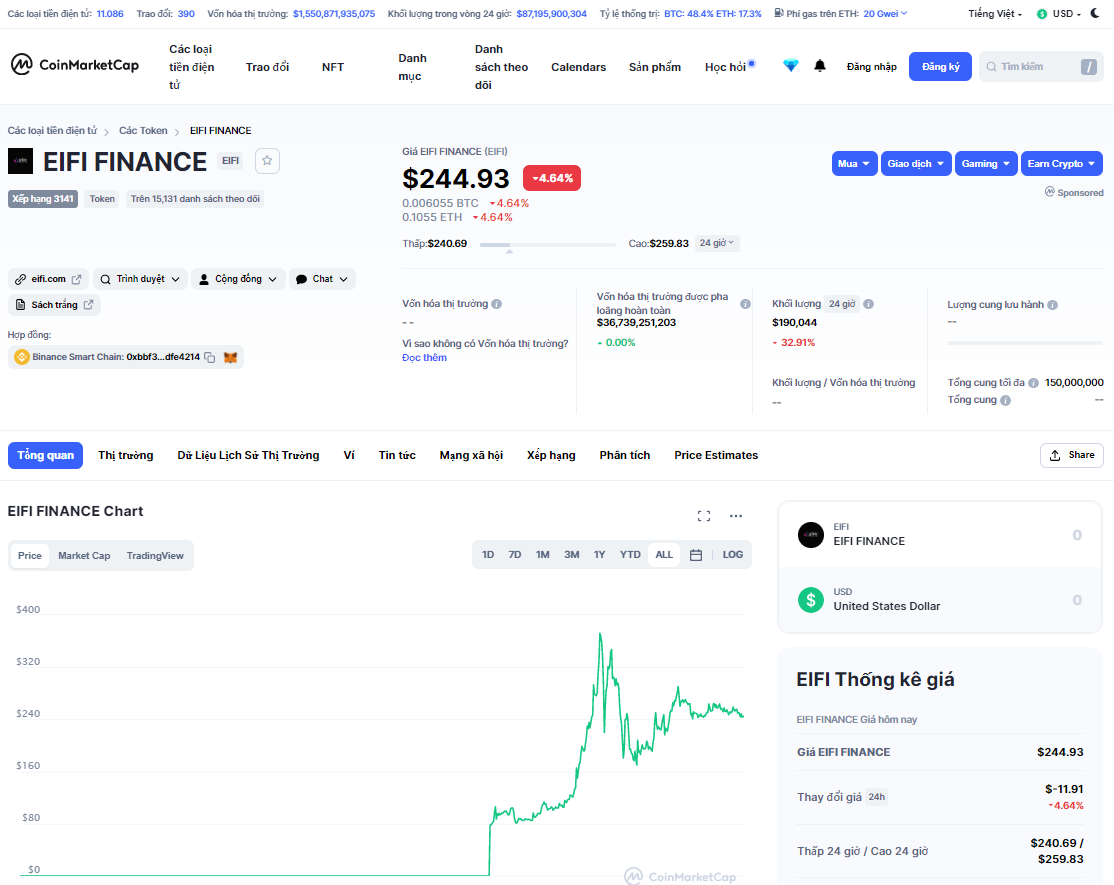The width and height of the screenshot is (1114, 885).
Task: Open chart more options menu
Action: click(736, 516)
